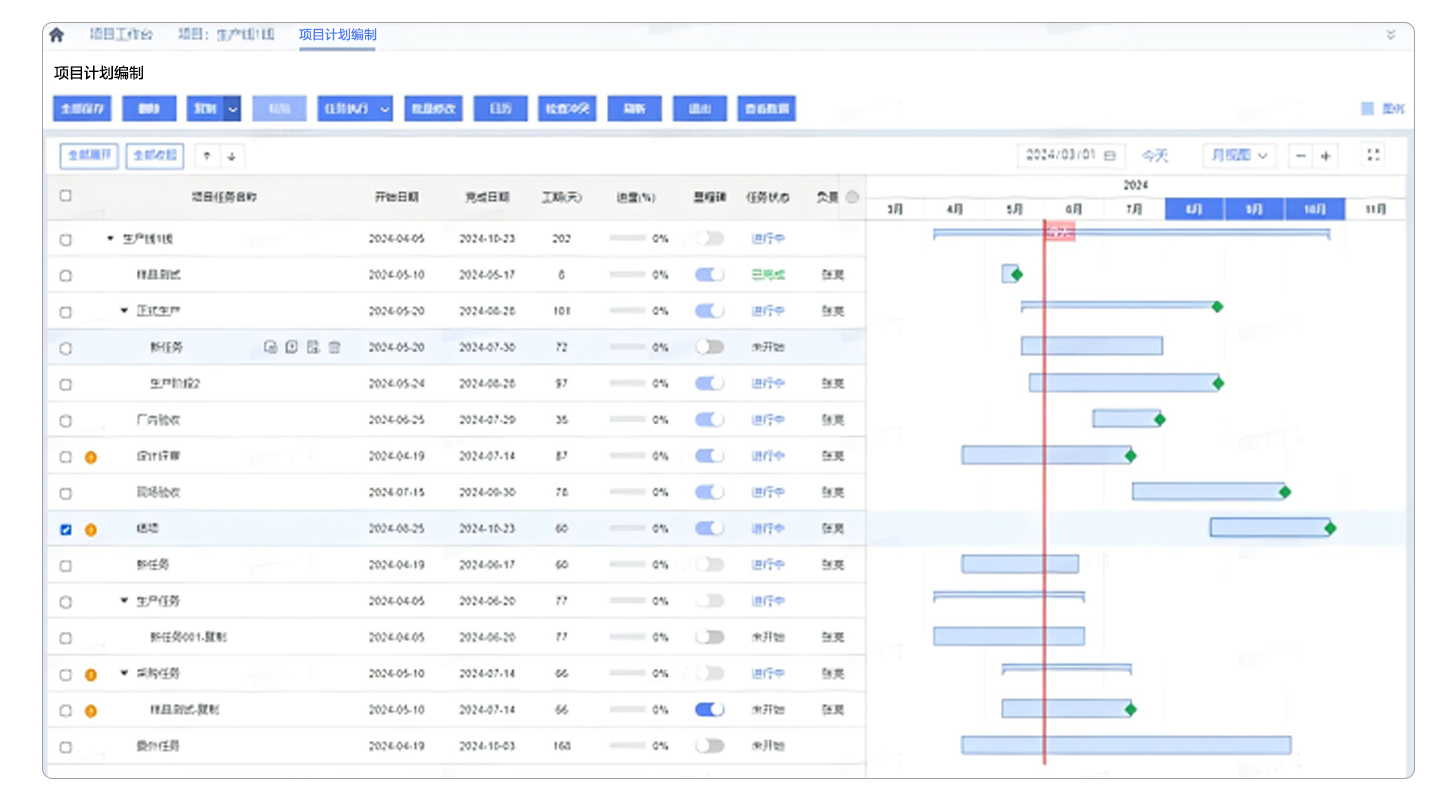Click the move-up arrow icon
This screenshot has height=800, width=1456.
(207, 156)
